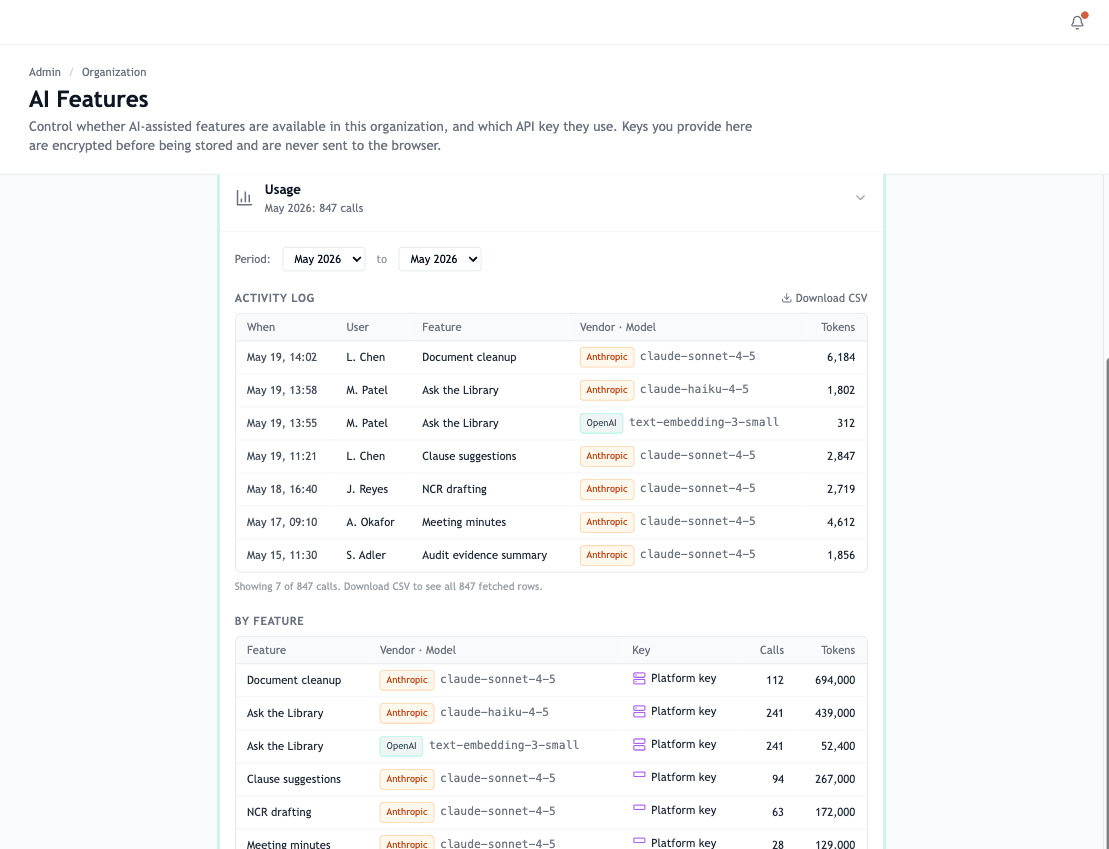Click the 63 calls value
Image resolution: width=1109 pixels, height=849 pixels.
point(778,812)
